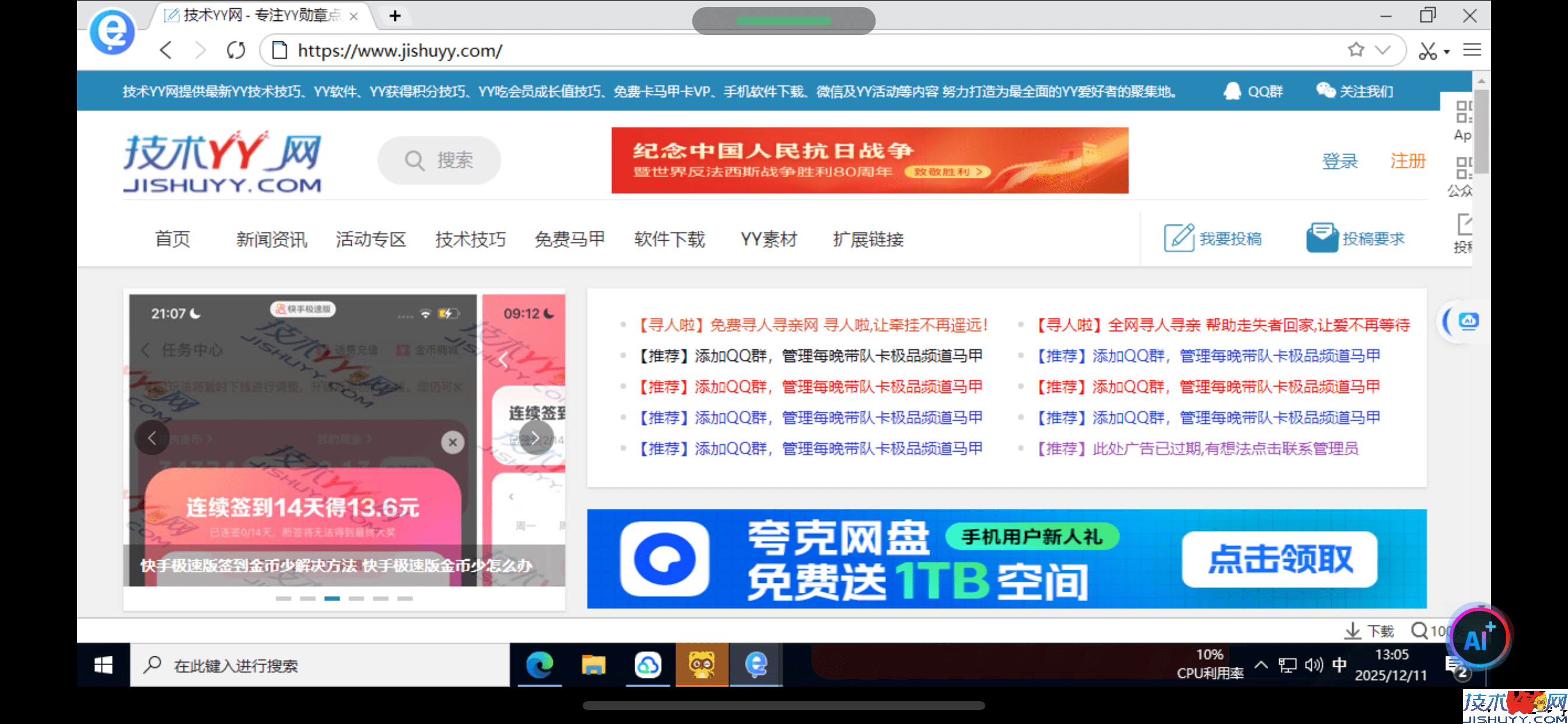Close the carousel ad with the X
The width and height of the screenshot is (1568, 724).
[x=452, y=442]
